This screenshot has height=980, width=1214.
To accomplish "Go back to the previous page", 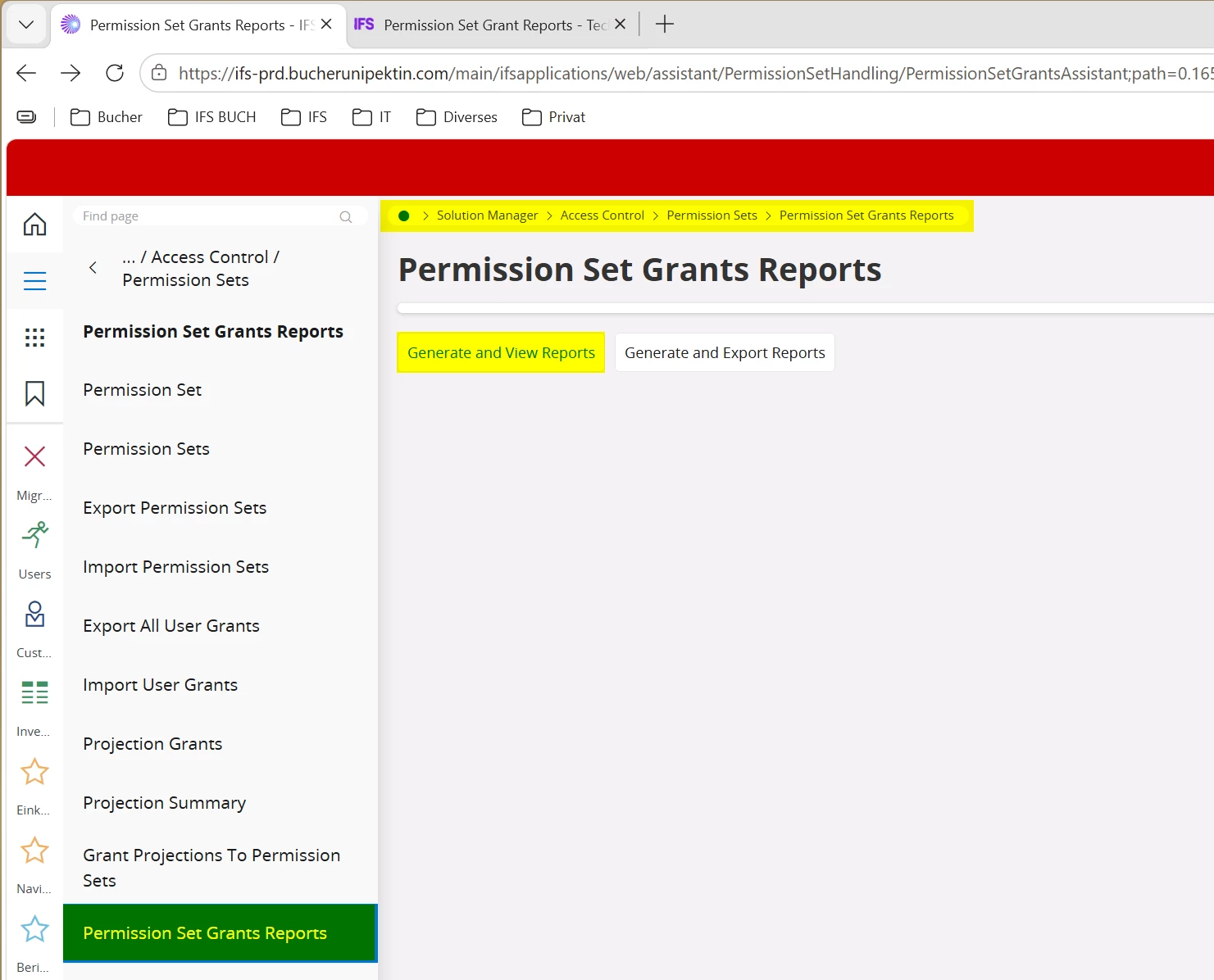I will click(x=26, y=73).
